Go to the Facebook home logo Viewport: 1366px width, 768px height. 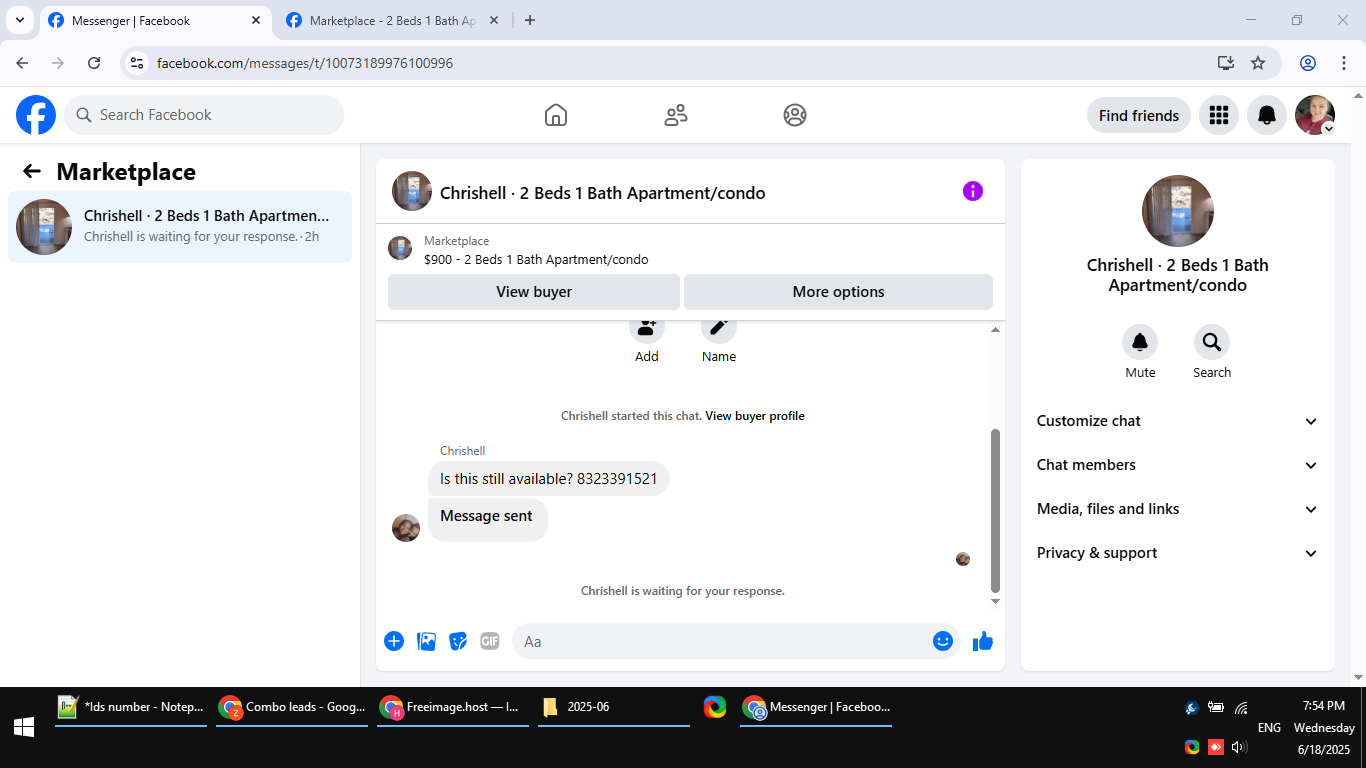tap(36, 115)
